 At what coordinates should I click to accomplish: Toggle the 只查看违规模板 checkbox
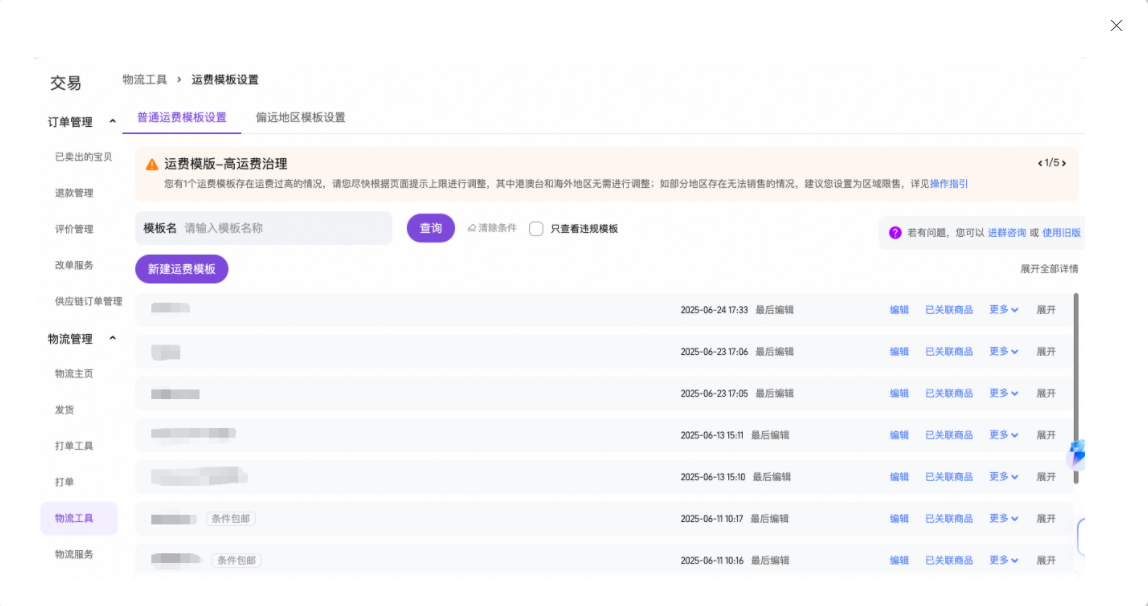(536, 229)
